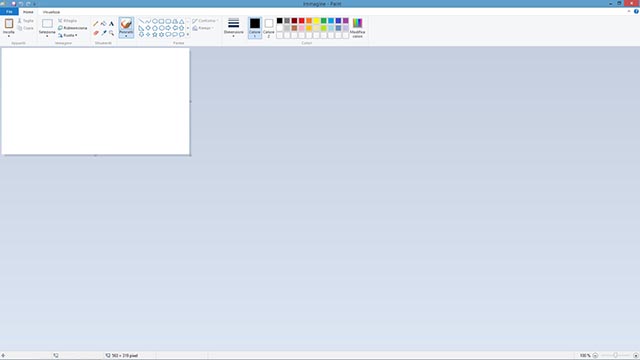The width and height of the screenshot is (640, 360).
Task: Pick the red color swatch
Action: [x=302, y=21]
